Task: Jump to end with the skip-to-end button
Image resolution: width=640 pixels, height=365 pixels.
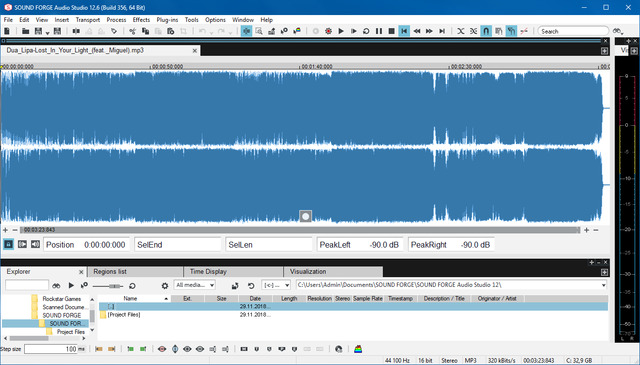Action: [442, 31]
